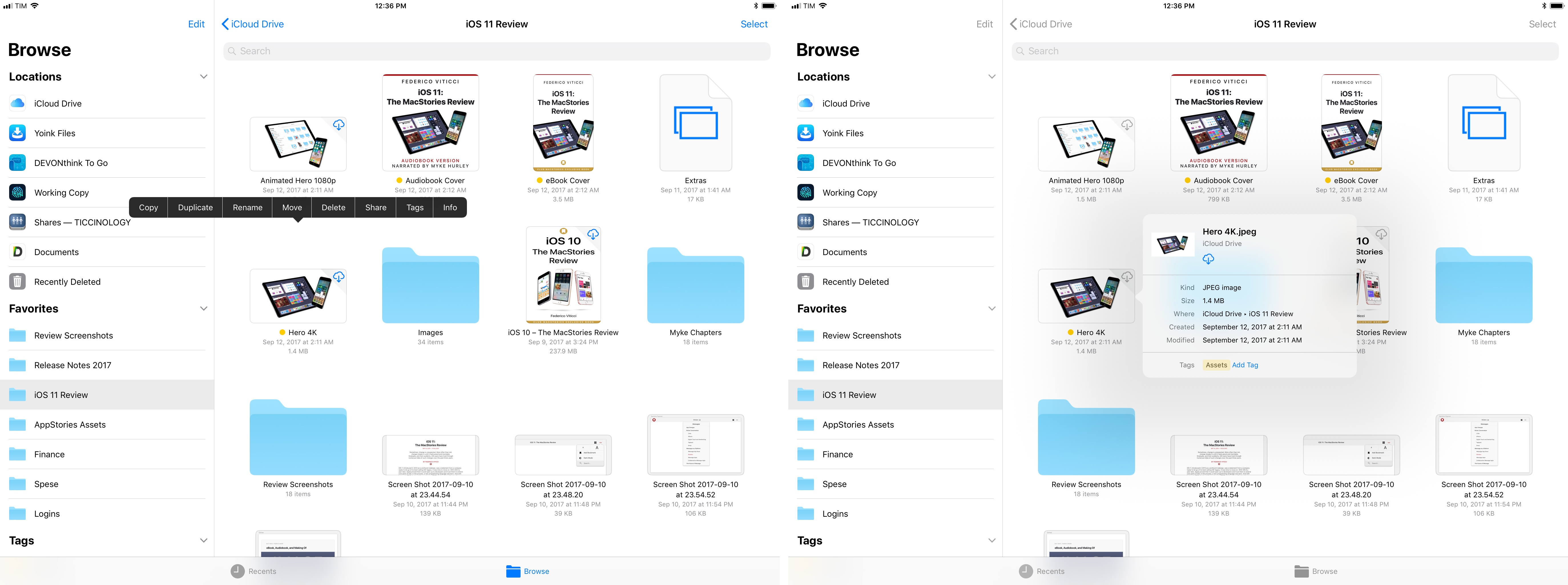Open Images folder in left screenshot
The height and width of the screenshot is (585, 1568).
(x=430, y=285)
